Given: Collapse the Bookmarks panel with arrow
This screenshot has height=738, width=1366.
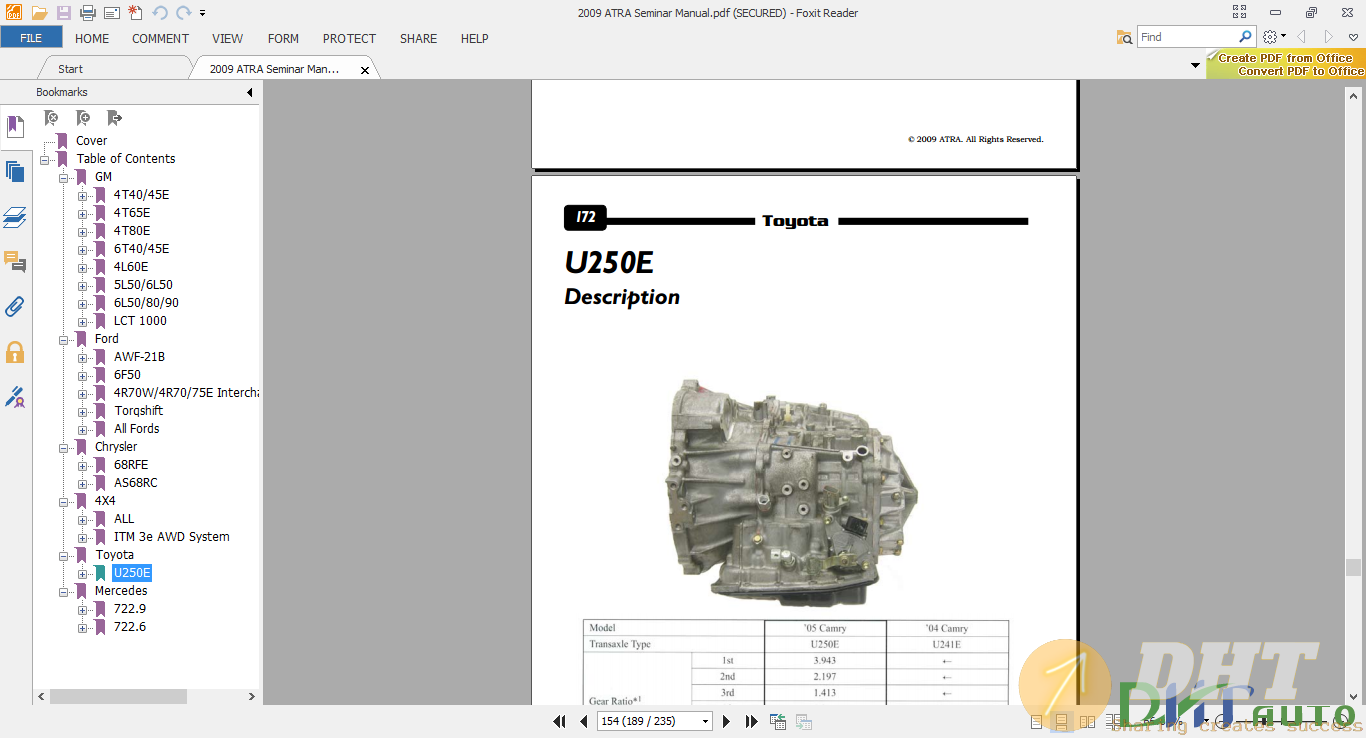Looking at the screenshot, I should [249, 93].
